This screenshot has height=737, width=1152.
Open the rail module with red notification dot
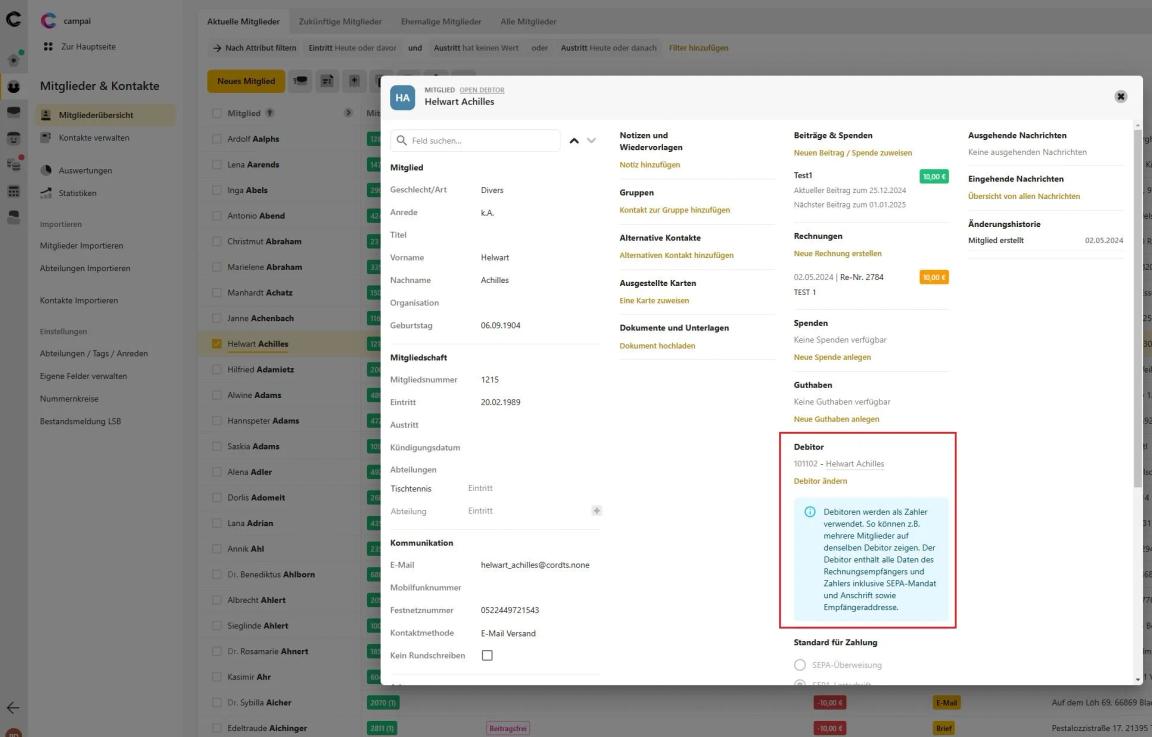13,164
